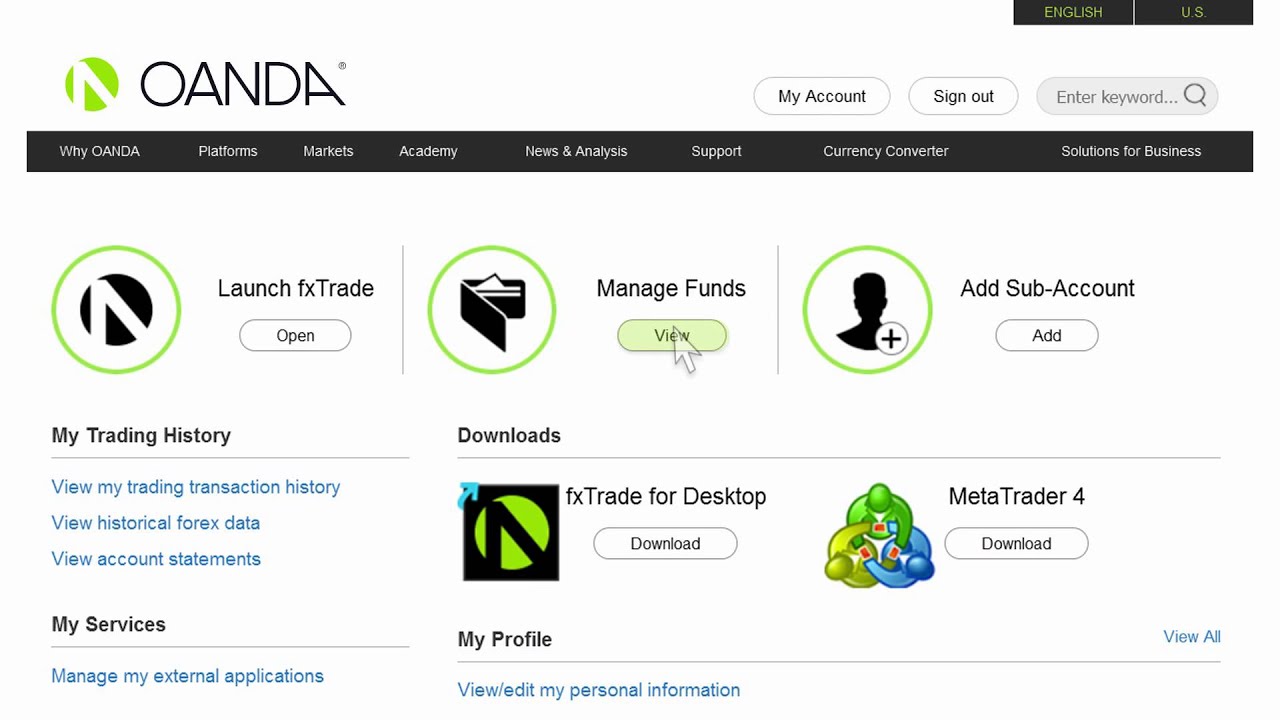The width and height of the screenshot is (1280, 720).
Task: Open Solutions for Business menu
Action: pos(1131,151)
